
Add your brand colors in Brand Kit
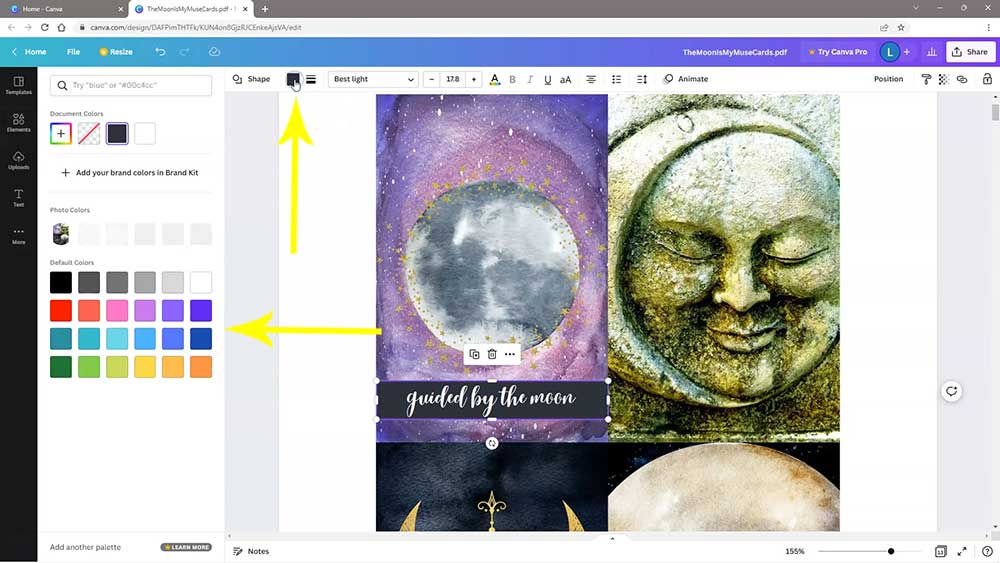[x=130, y=173]
